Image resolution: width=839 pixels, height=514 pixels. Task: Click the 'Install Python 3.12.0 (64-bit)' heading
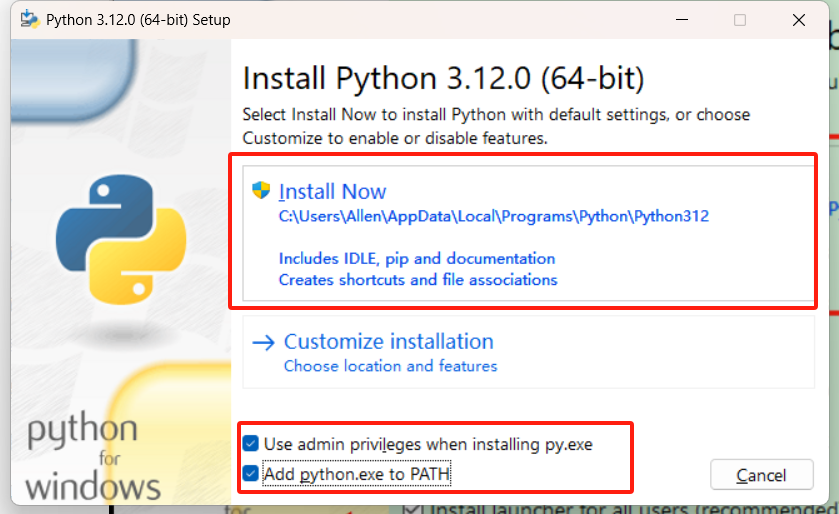[x=443, y=79]
